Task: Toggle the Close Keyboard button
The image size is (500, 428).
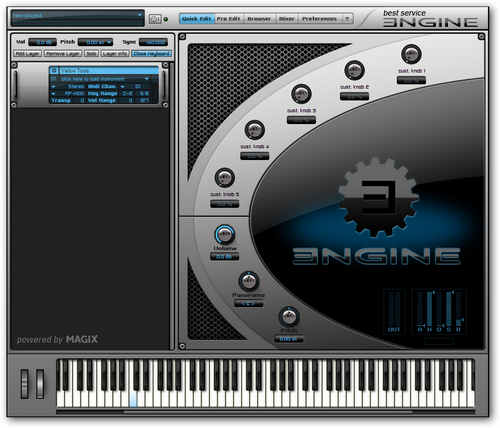Action: pyautogui.click(x=152, y=54)
